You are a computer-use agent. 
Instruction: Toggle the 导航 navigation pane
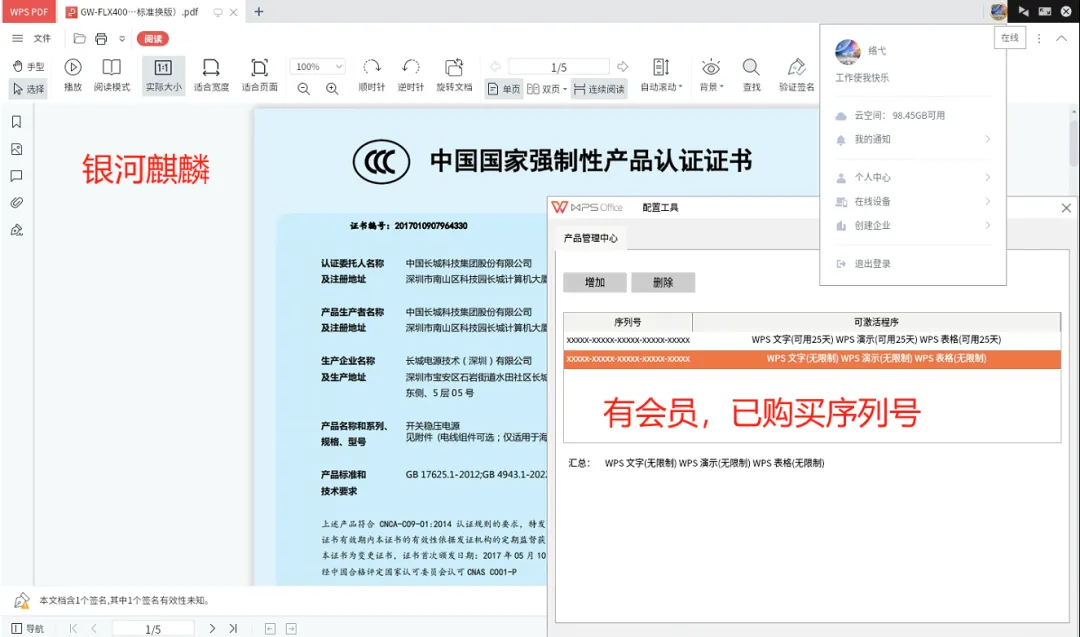[28, 628]
